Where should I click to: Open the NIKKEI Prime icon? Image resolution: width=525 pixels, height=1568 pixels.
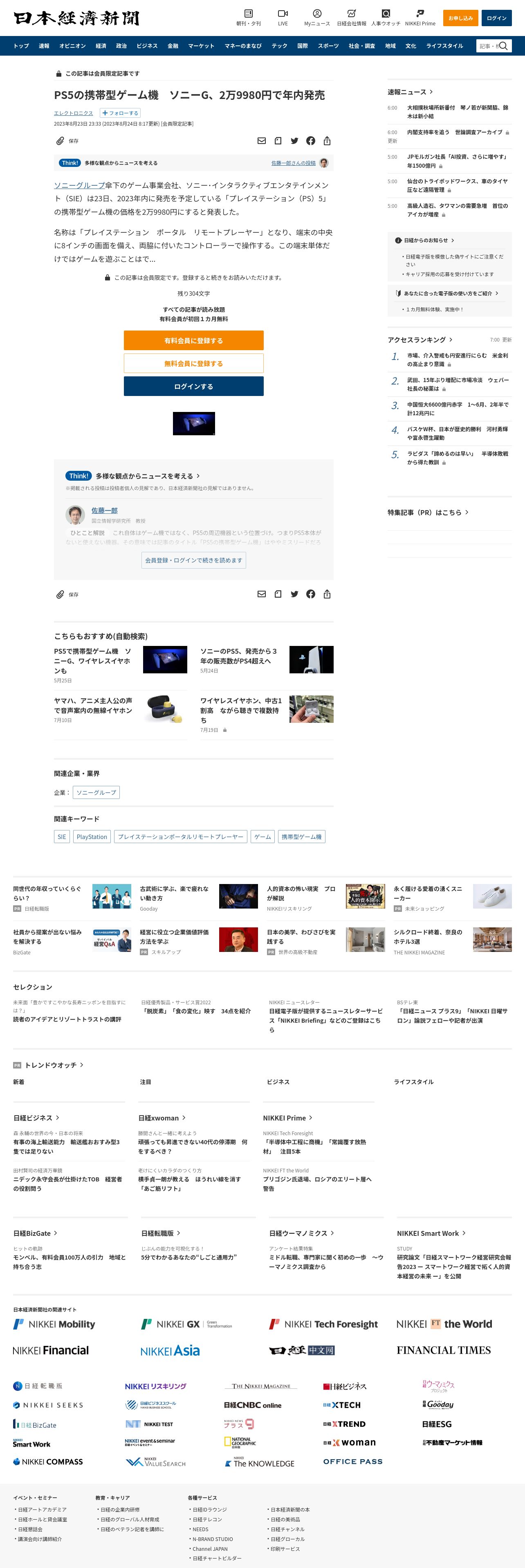point(420,13)
